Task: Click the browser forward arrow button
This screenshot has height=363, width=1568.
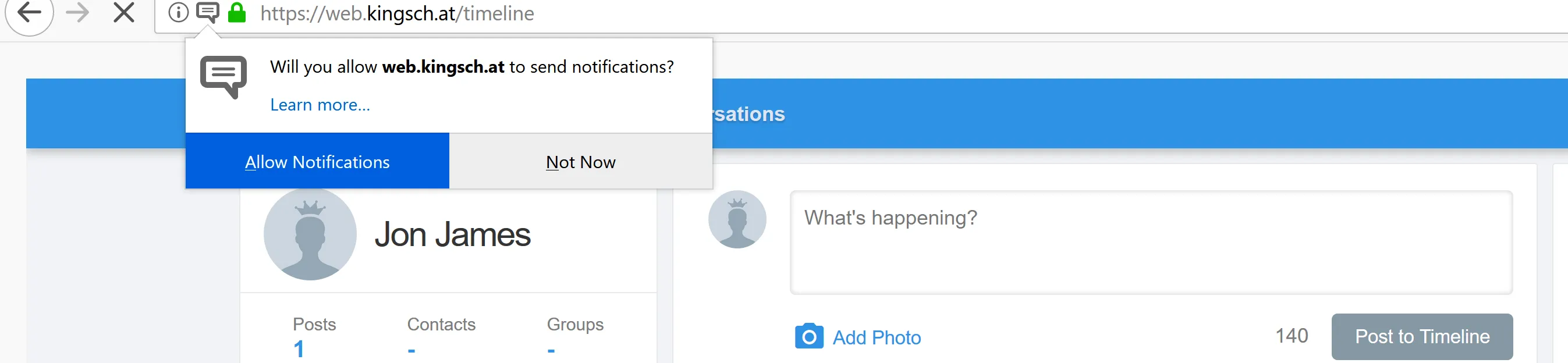Action: pos(77,12)
